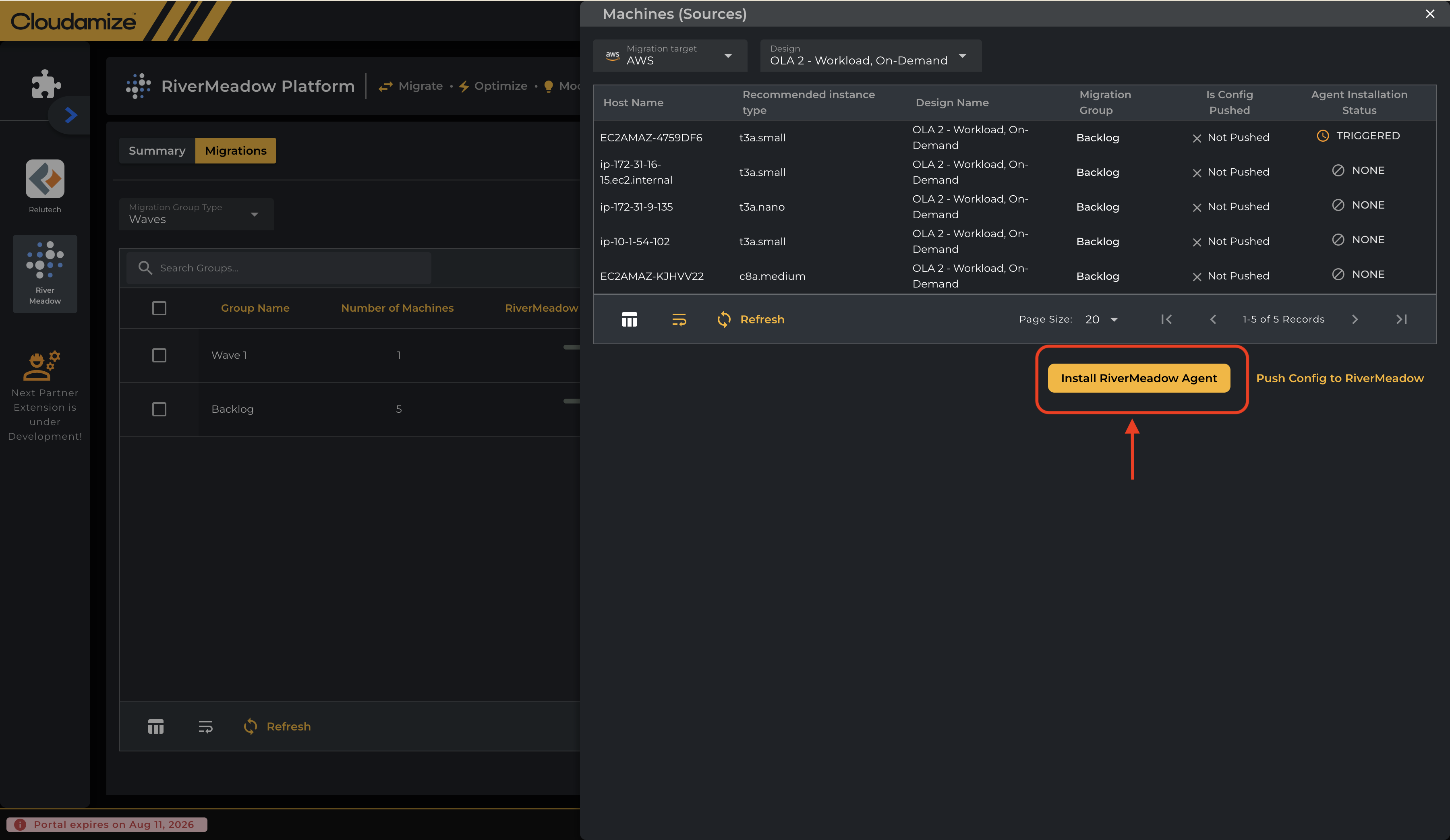Click Push Config to RiverMeadow link
1450x840 pixels.
pyautogui.click(x=1340, y=378)
